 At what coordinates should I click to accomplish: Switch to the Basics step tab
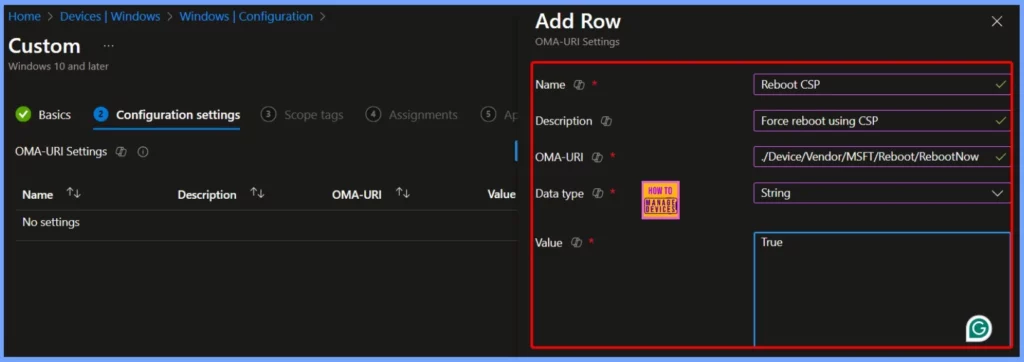coord(44,115)
